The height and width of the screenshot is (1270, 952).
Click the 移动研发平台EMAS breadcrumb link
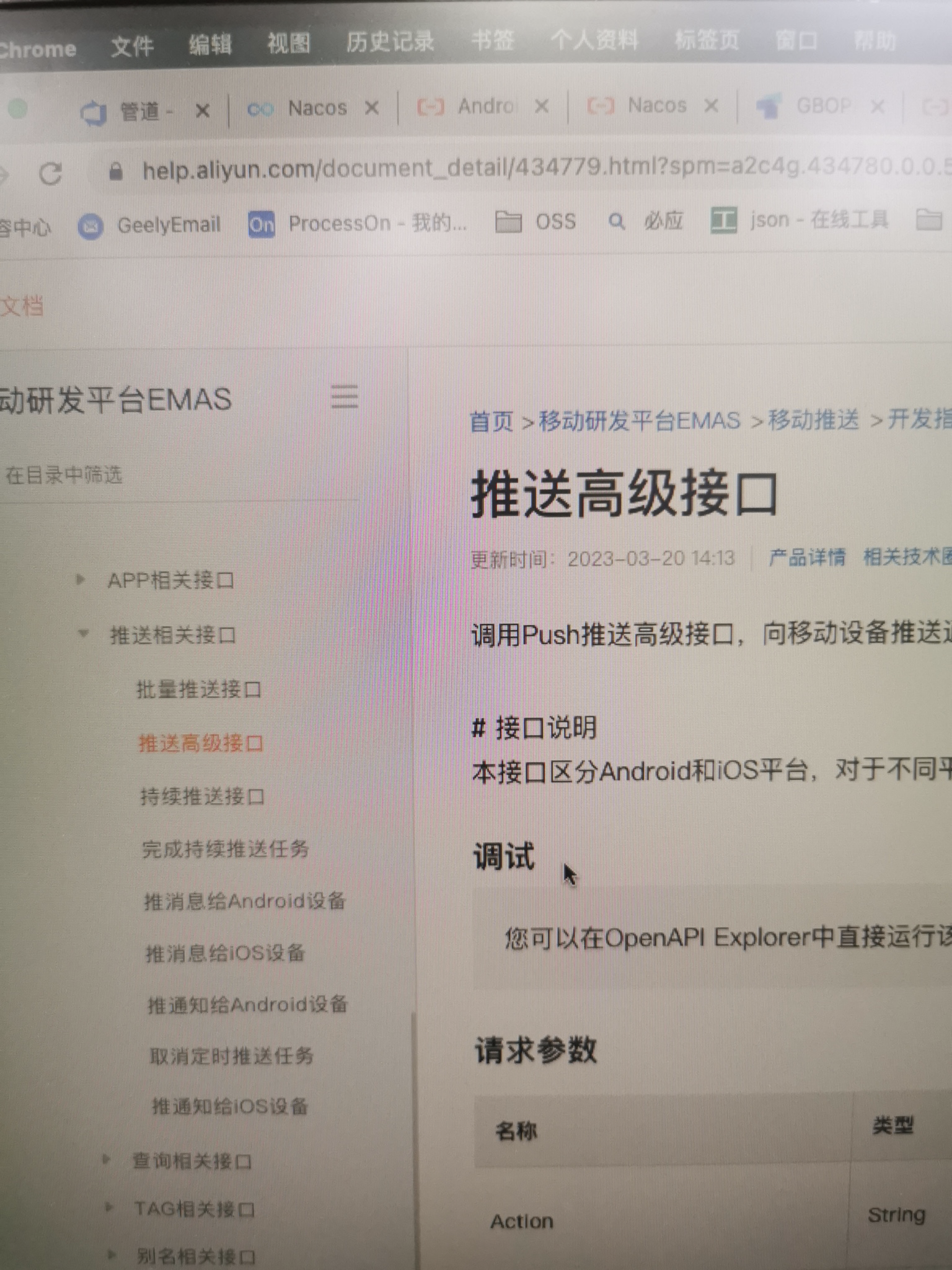click(640, 420)
